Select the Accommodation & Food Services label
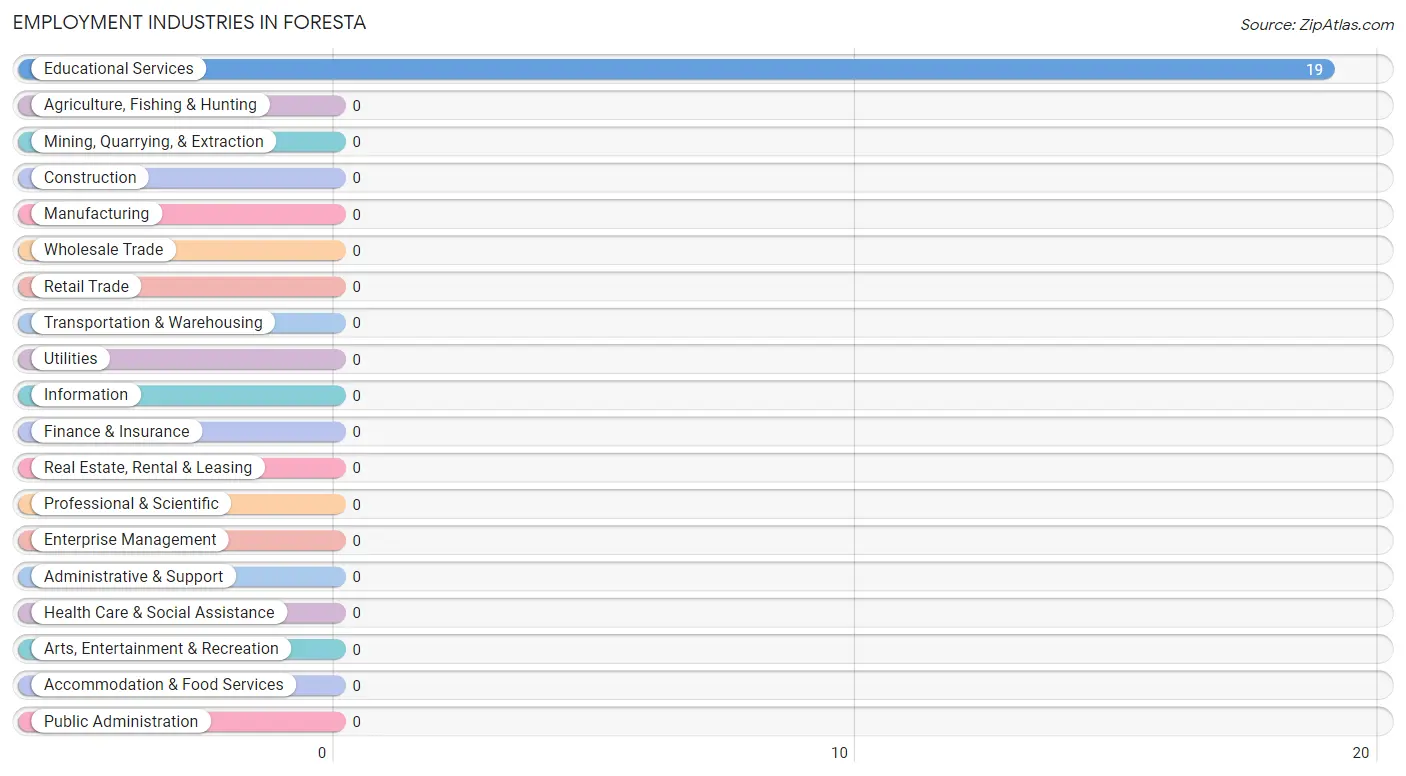The image size is (1406, 776). (x=163, y=685)
